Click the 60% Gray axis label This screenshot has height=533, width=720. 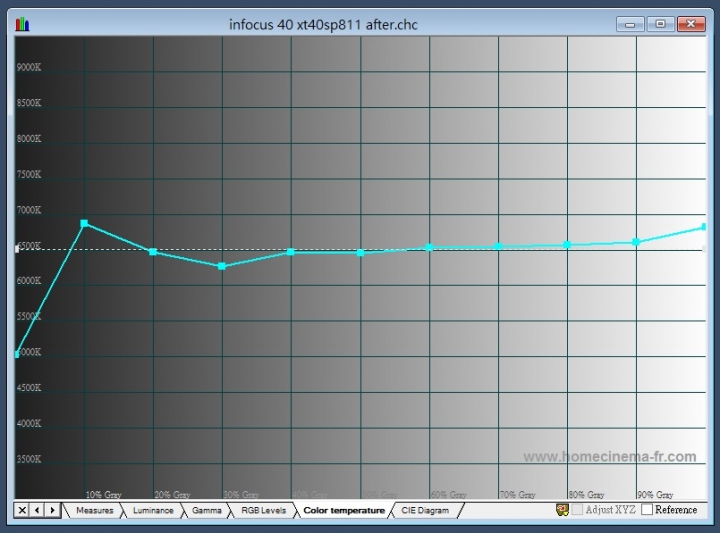coord(449,494)
